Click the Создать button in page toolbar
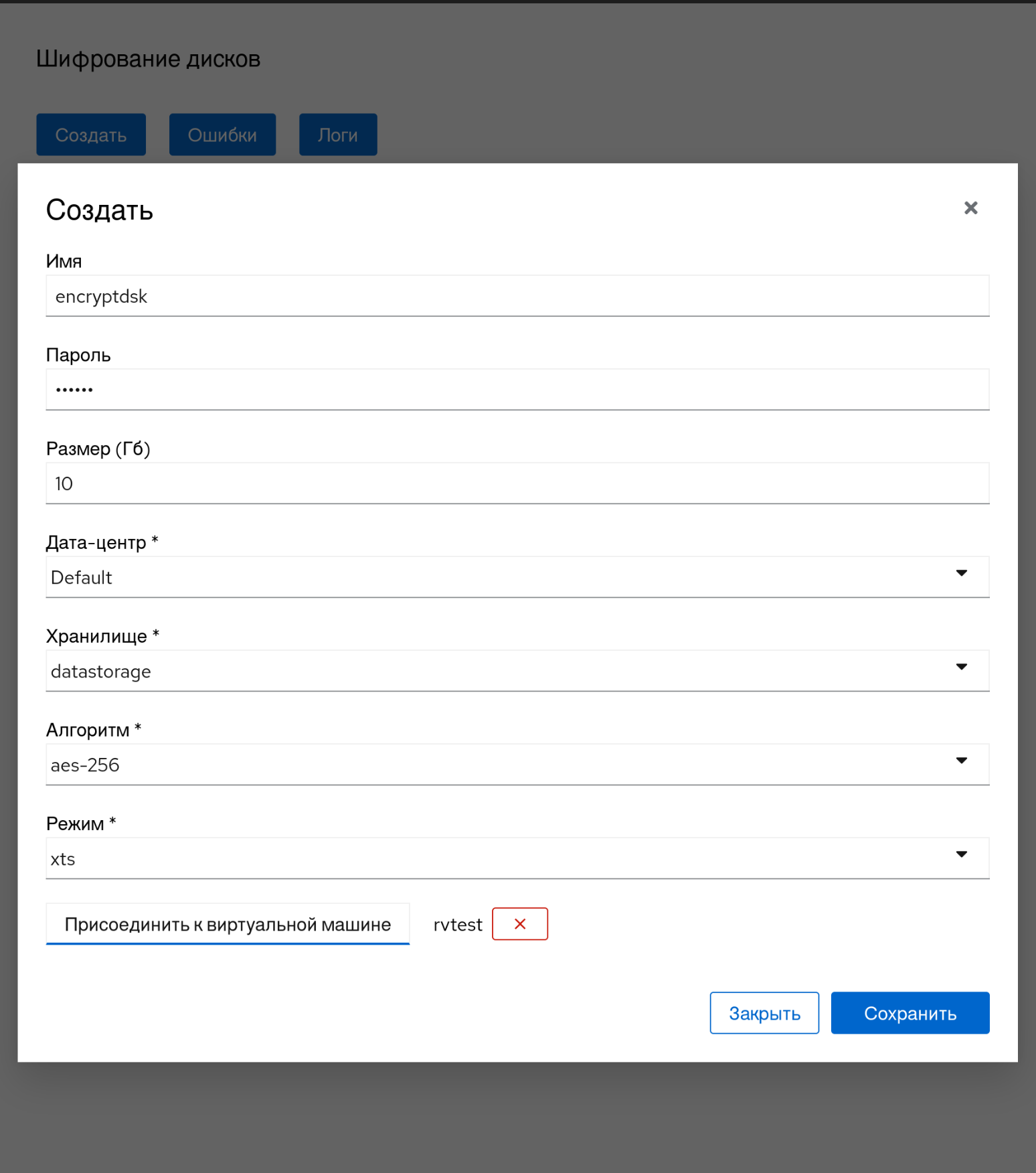Screen dimensions: 1036x1173 pos(91,135)
